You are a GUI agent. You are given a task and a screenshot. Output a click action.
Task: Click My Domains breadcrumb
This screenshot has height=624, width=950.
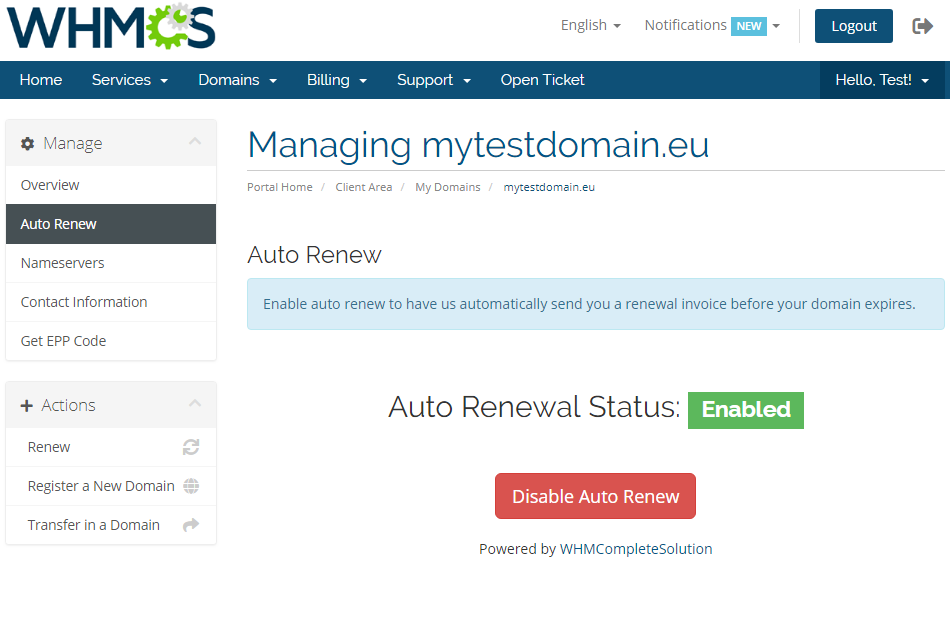tap(448, 187)
